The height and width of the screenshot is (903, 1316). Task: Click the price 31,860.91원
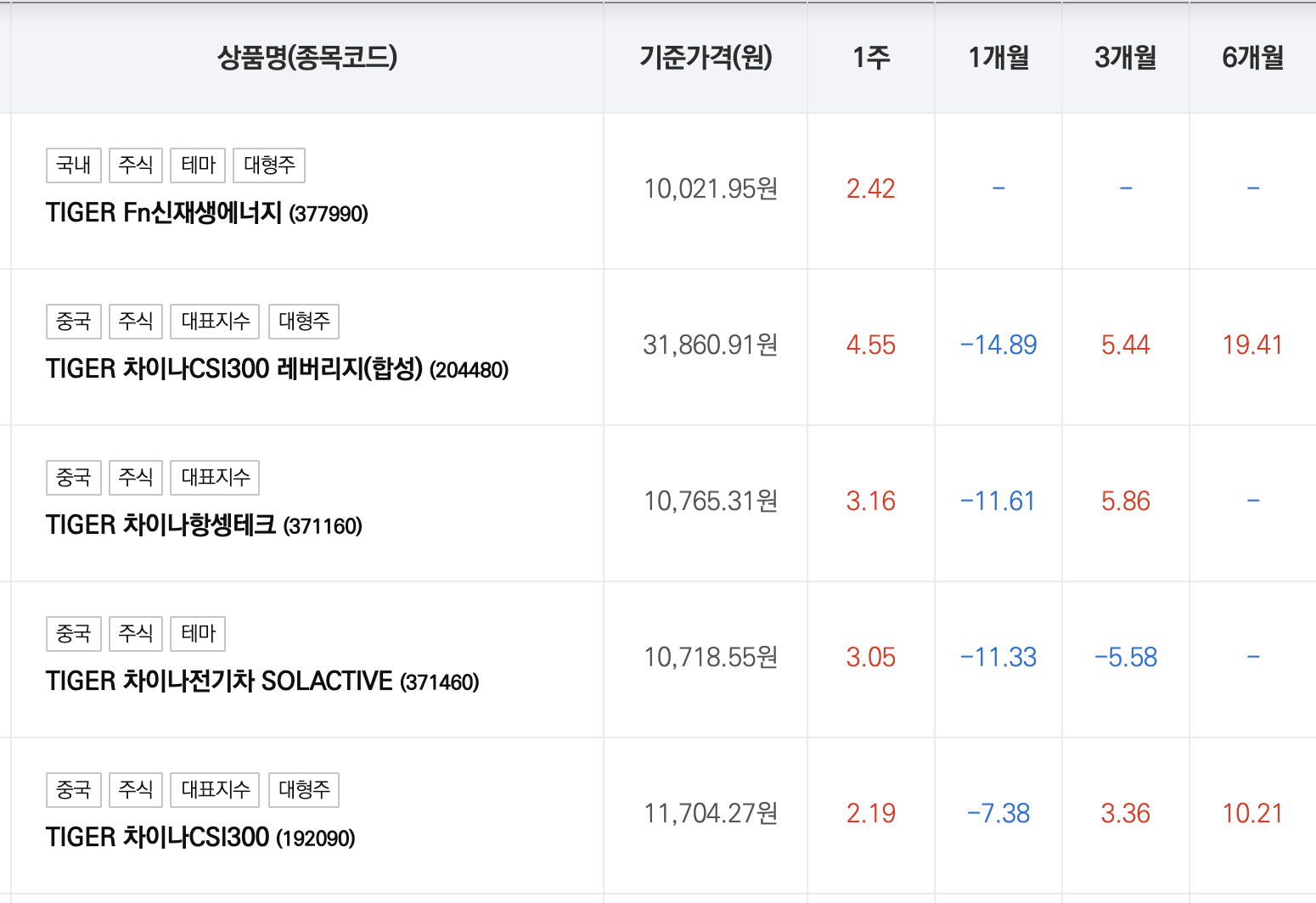tap(711, 345)
